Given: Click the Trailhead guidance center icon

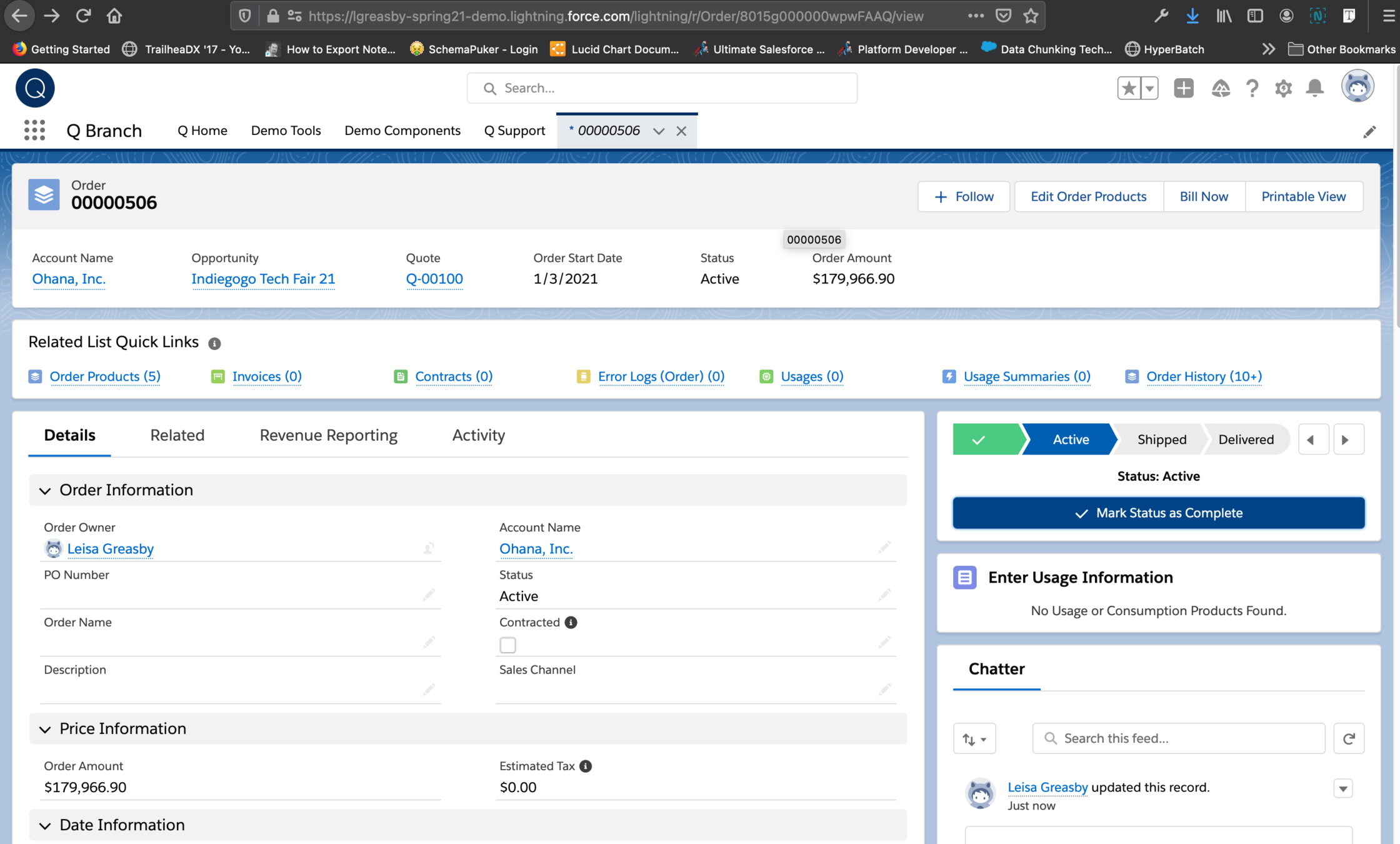Looking at the screenshot, I should pyautogui.click(x=1220, y=88).
